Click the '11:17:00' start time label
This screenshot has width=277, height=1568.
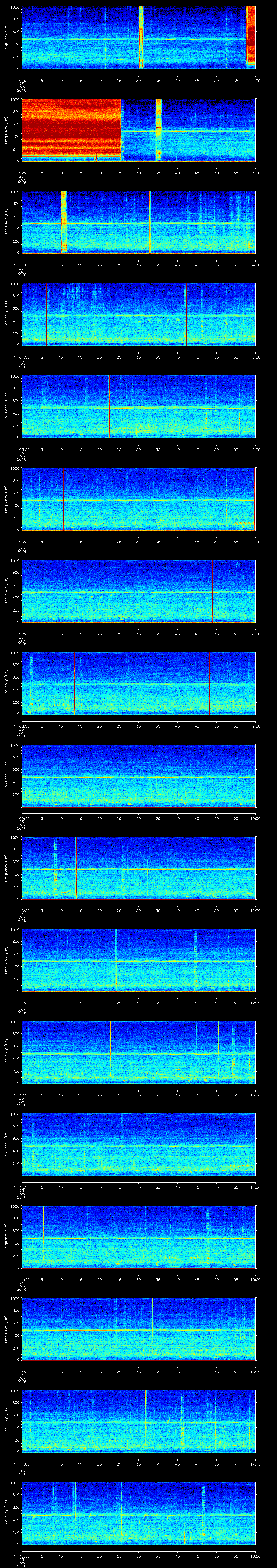pyautogui.click(x=22, y=1557)
